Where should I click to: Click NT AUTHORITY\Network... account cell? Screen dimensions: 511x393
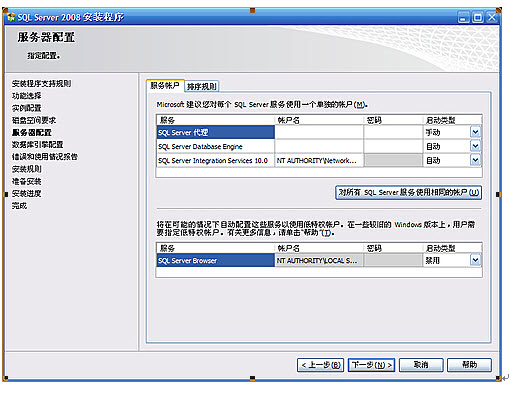coord(319,161)
